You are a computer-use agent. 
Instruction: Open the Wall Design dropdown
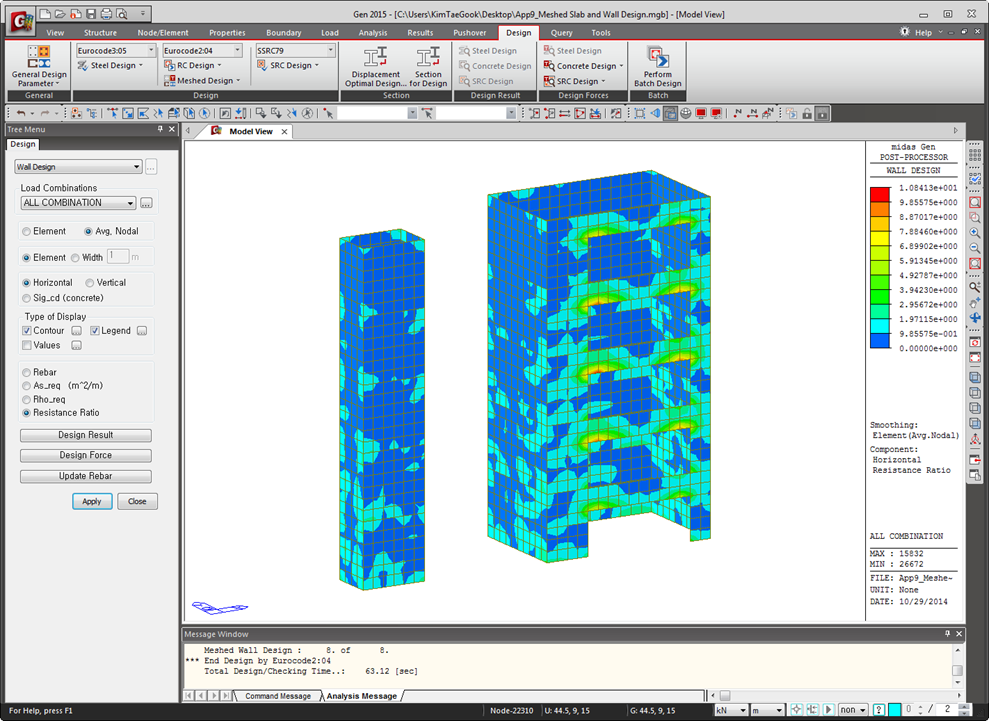pos(78,167)
